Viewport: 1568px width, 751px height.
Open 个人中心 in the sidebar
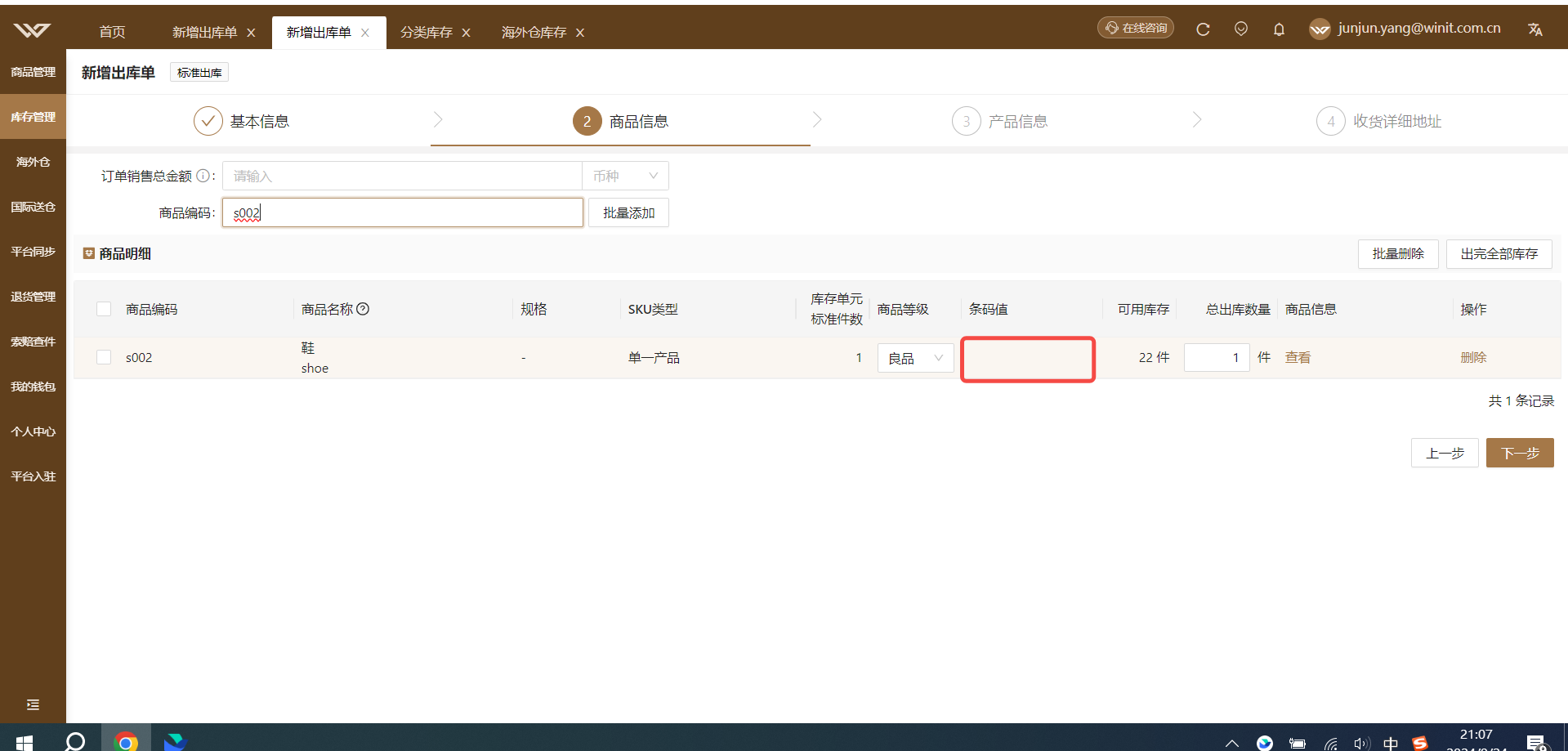pos(33,431)
